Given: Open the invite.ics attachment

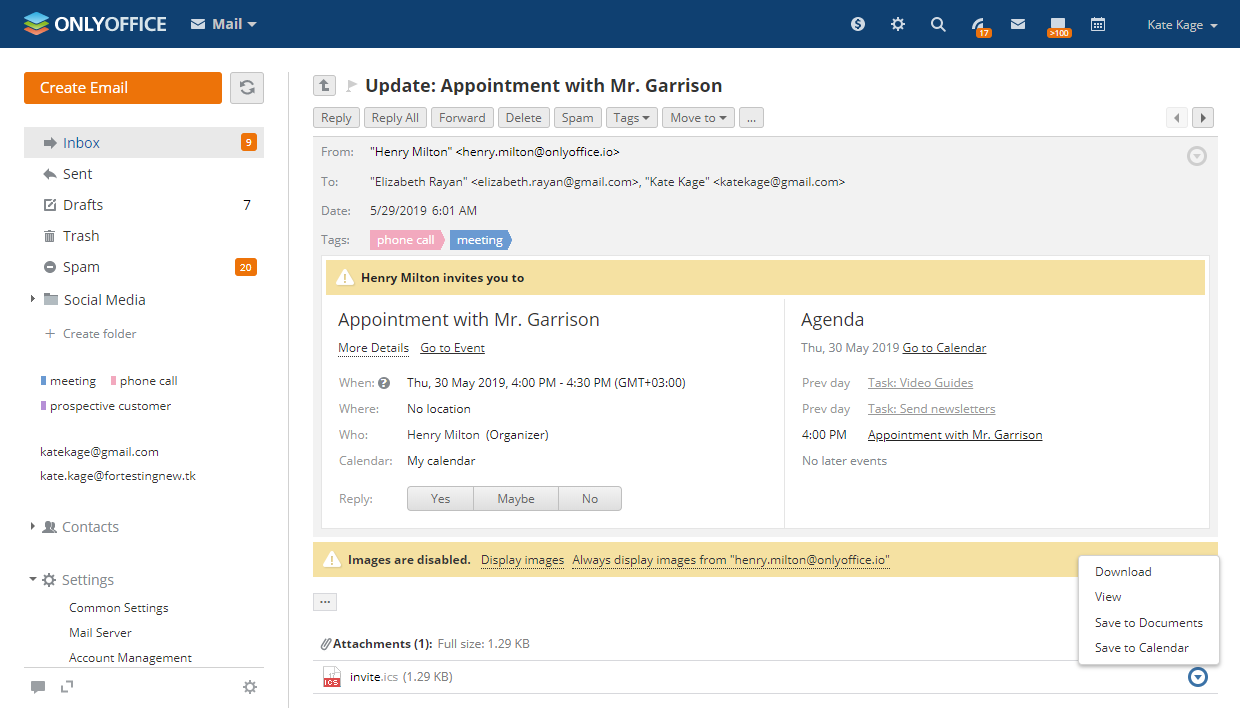Looking at the screenshot, I should [x=365, y=677].
